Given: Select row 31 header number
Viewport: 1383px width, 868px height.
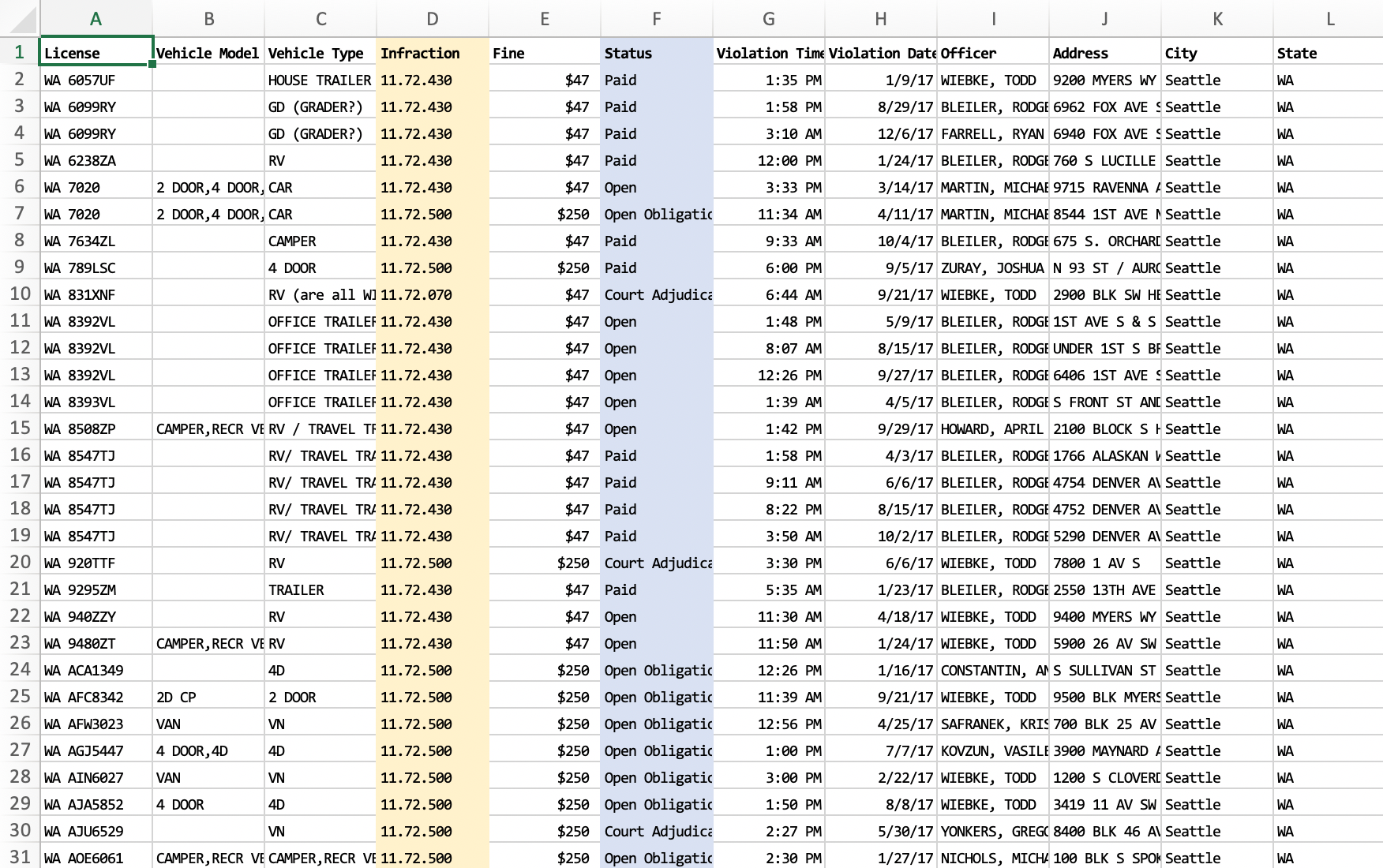Looking at the screenshot, I should pos(20,857).
